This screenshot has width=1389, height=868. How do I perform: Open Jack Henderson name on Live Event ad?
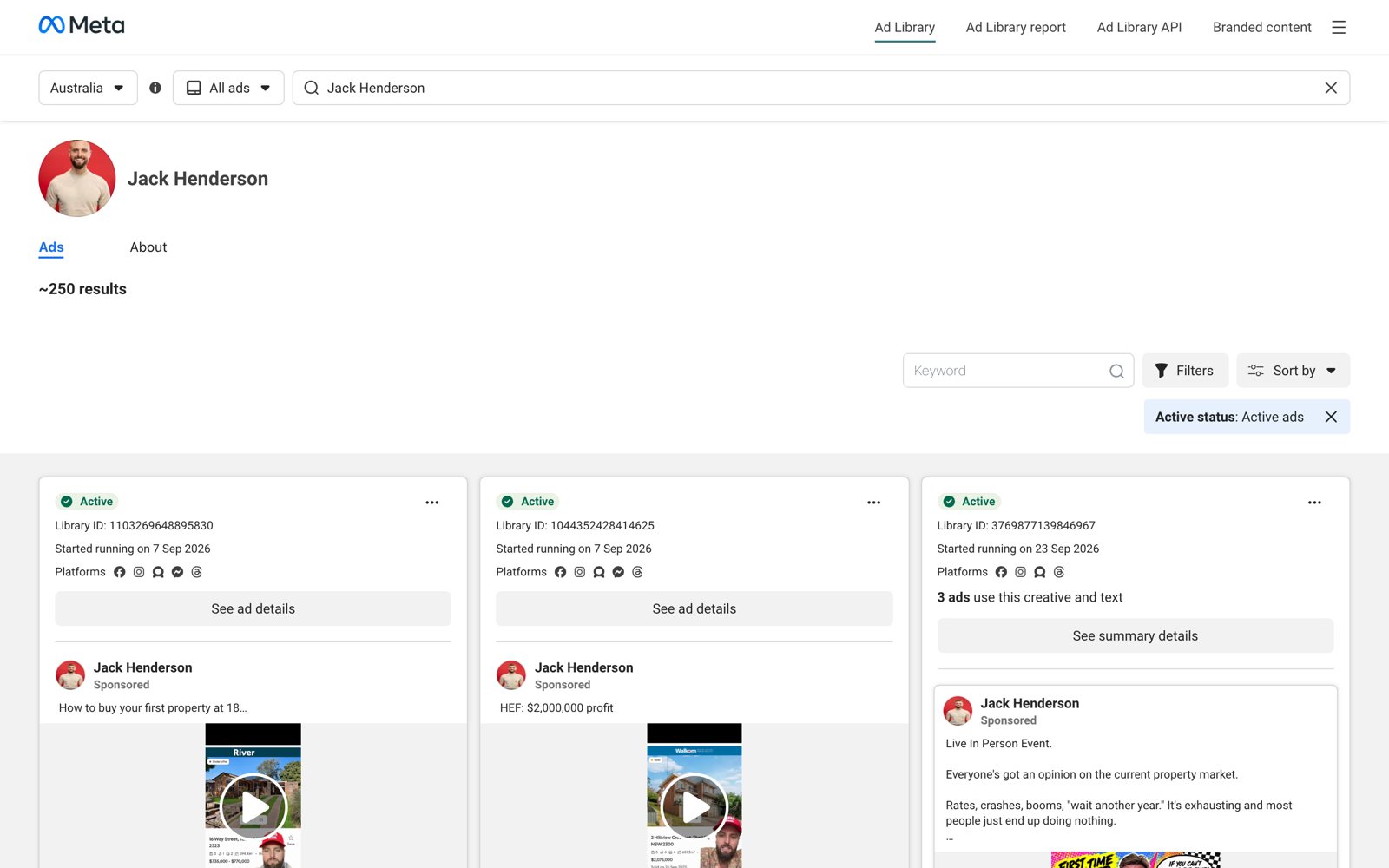tap(1030, 703)
